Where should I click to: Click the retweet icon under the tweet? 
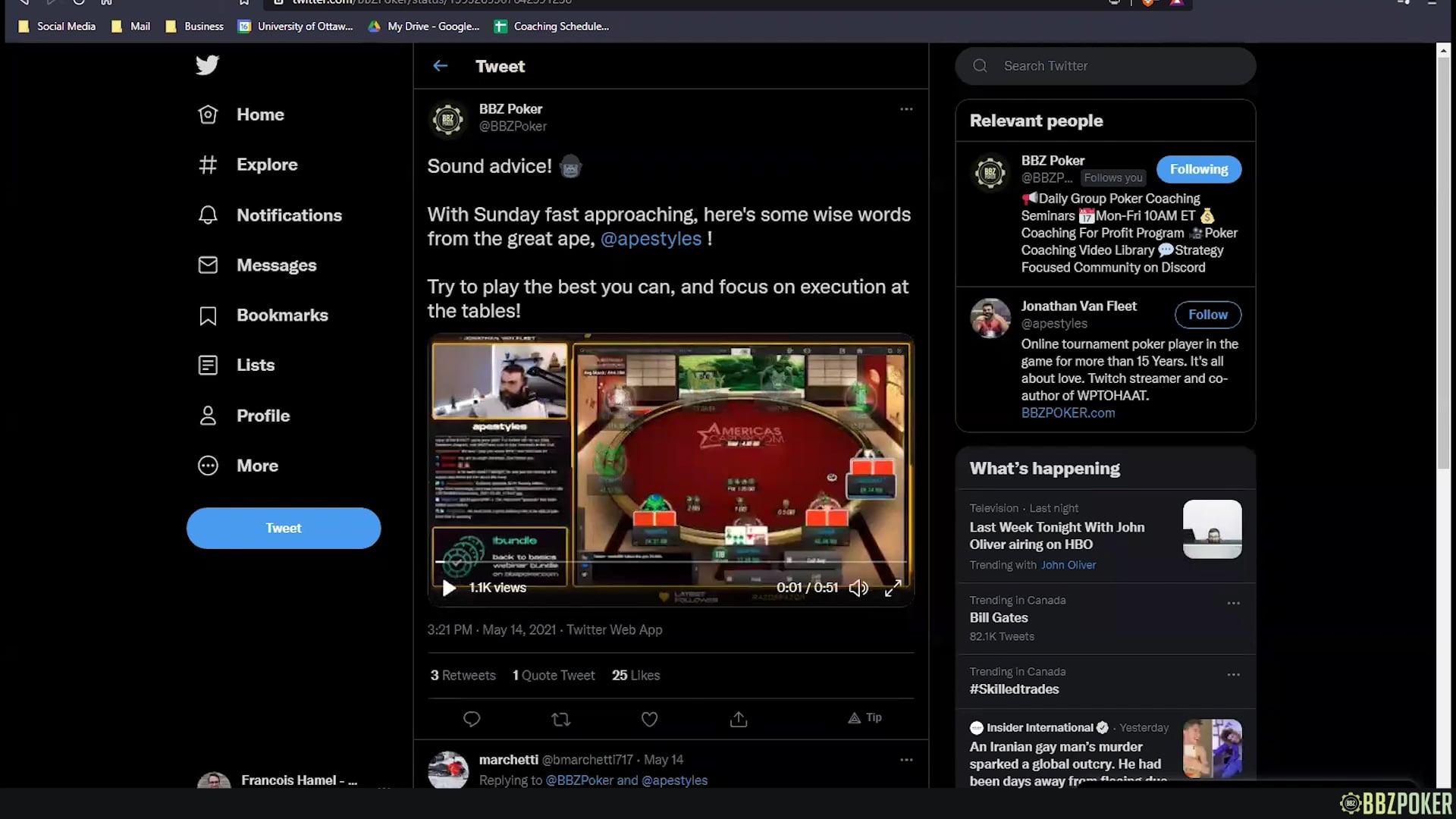(x=560, y=719)
